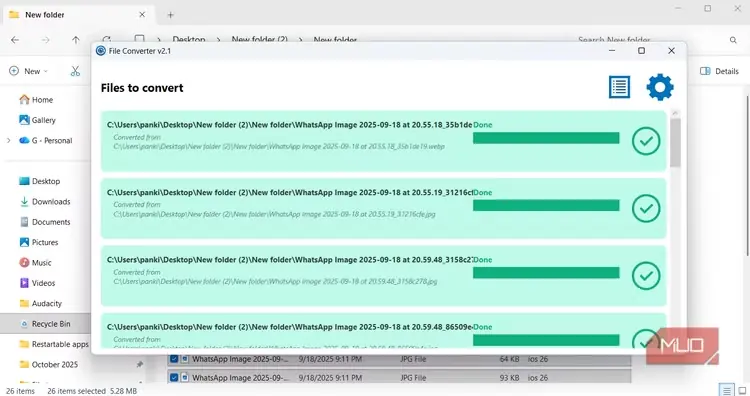Click the converter list vertical scrollbar thumb
Viewport: 750px width, 396px height.
pos(675,143)
